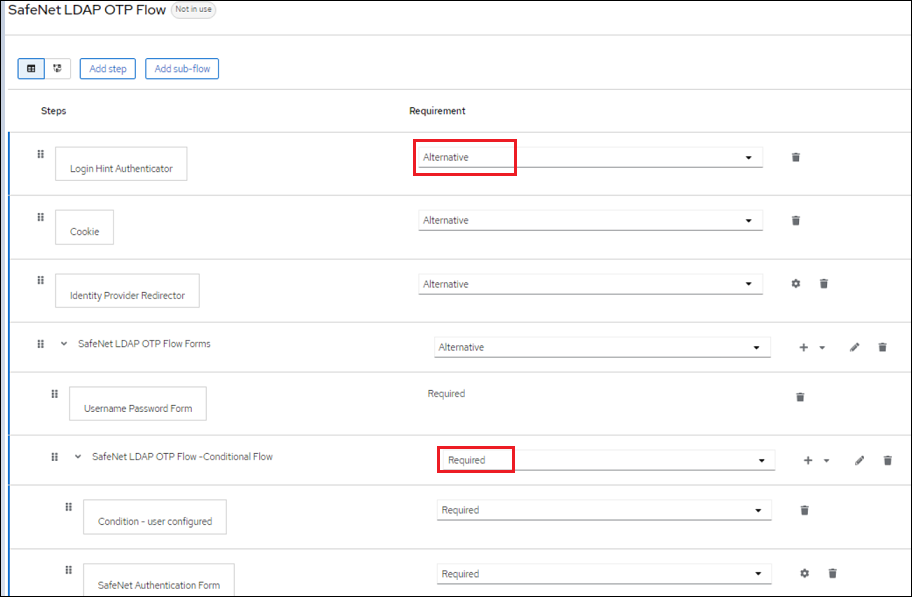Select the Username Password Form step box
Viewport: 912px width, 597px height.
coord(138,404)
